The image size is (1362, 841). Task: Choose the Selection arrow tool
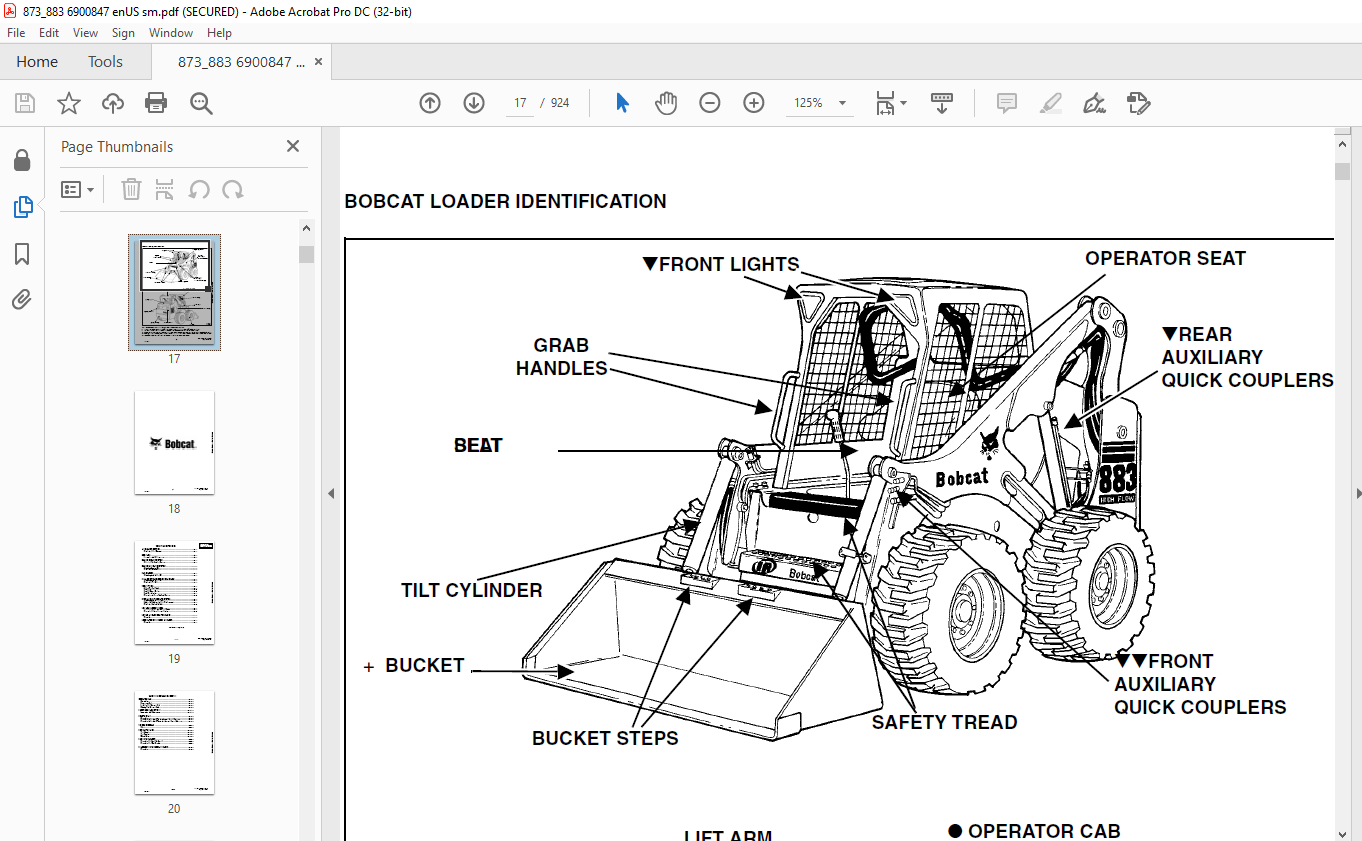622,103
